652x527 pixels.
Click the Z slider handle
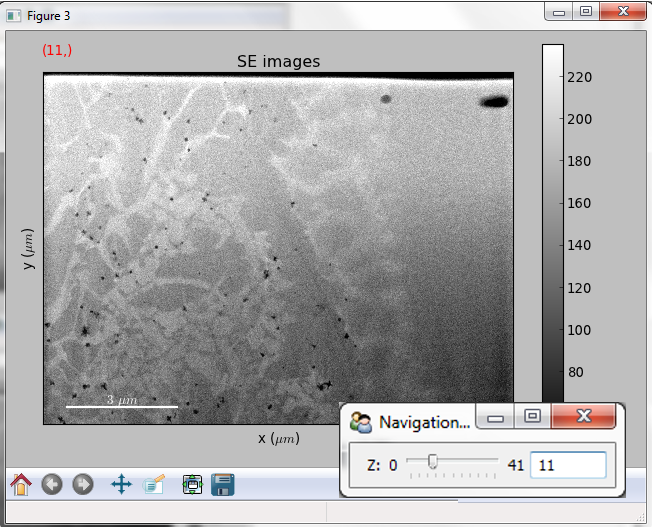coord(432,462)
